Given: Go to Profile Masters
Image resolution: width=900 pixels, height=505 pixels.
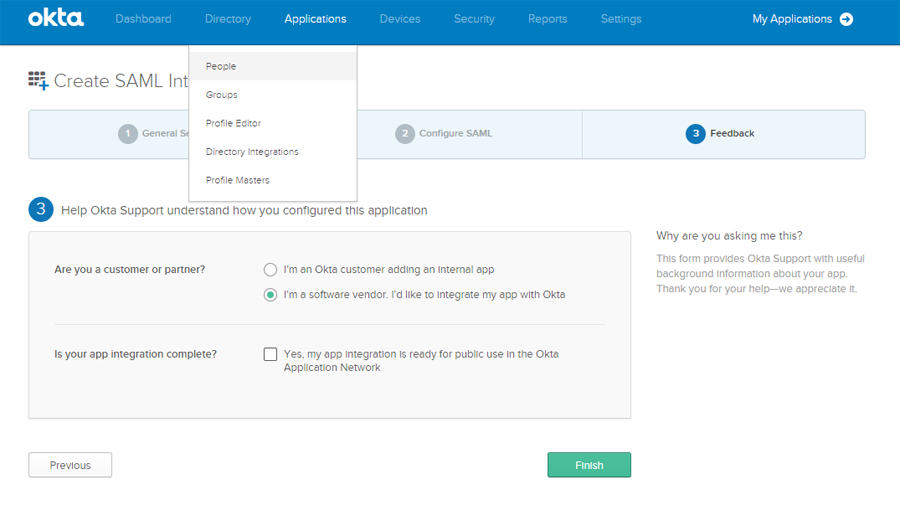Looking at the screenshot, I should [237, 181].
